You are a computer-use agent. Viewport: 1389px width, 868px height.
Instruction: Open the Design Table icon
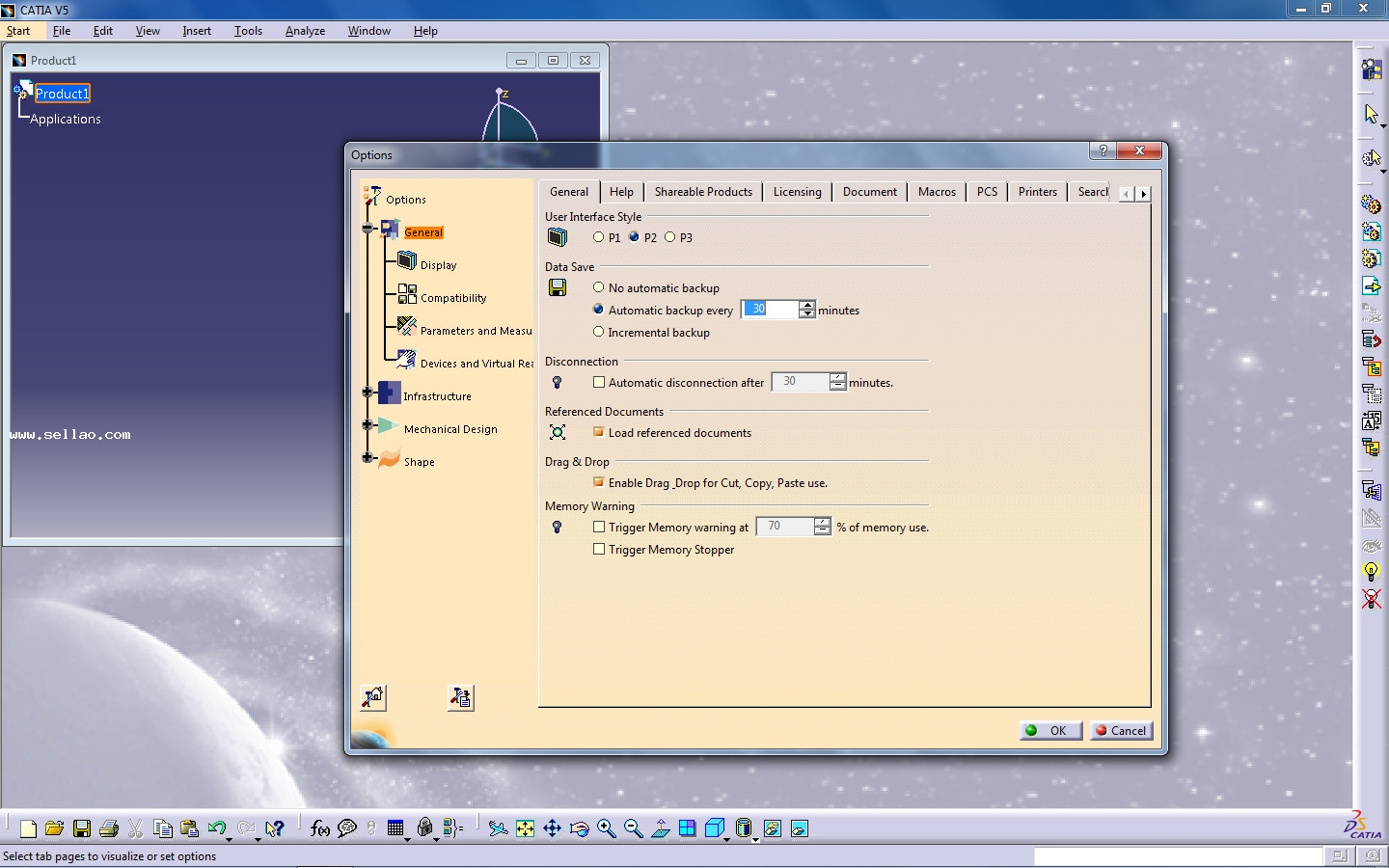[395, 828]
